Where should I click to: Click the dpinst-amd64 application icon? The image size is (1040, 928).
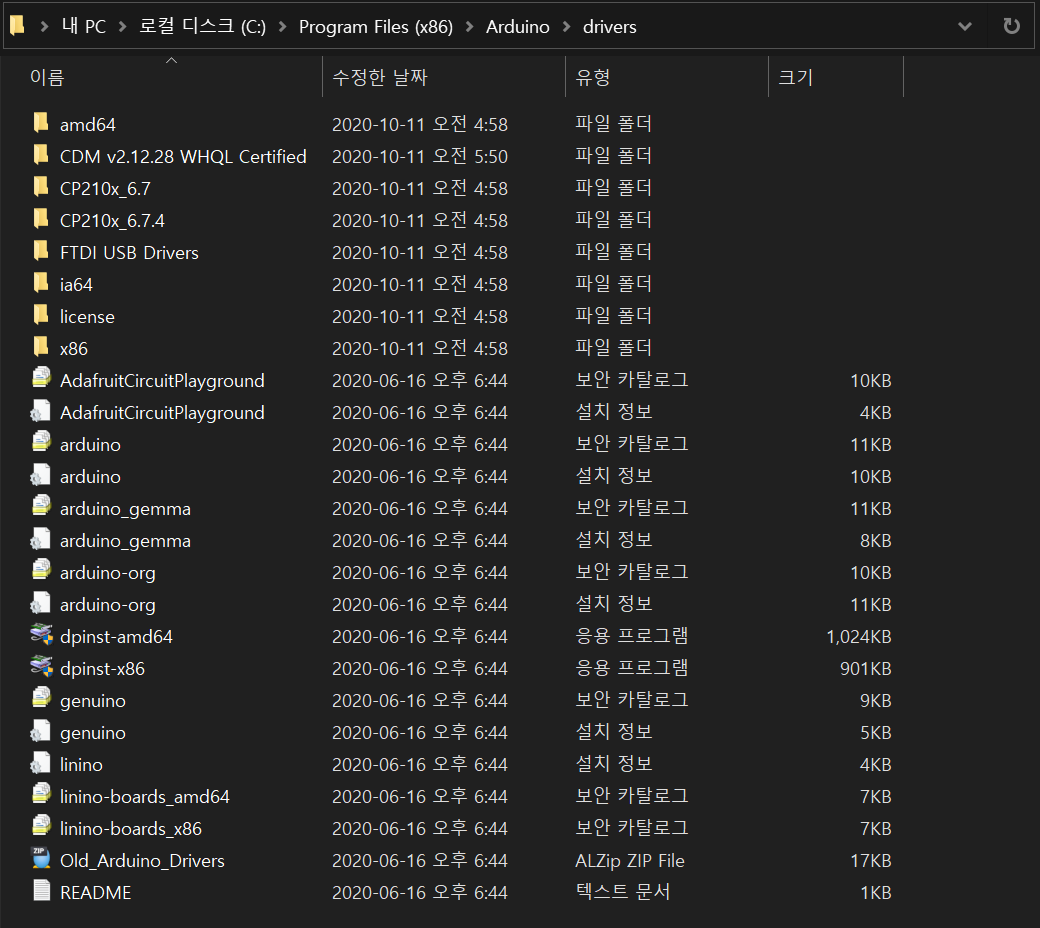tap(41, 634)
